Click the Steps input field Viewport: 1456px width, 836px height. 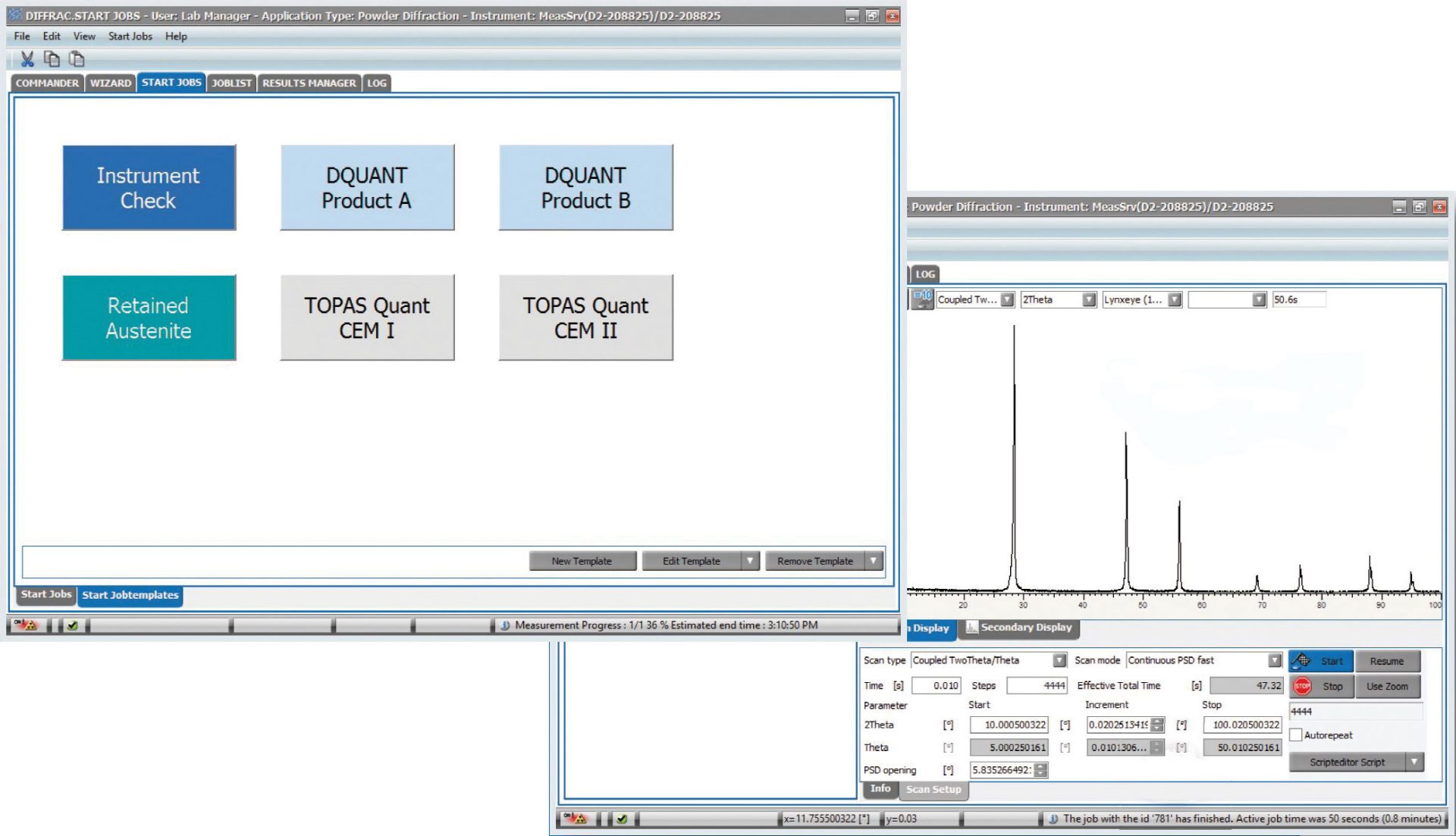tap(1036, 685)
